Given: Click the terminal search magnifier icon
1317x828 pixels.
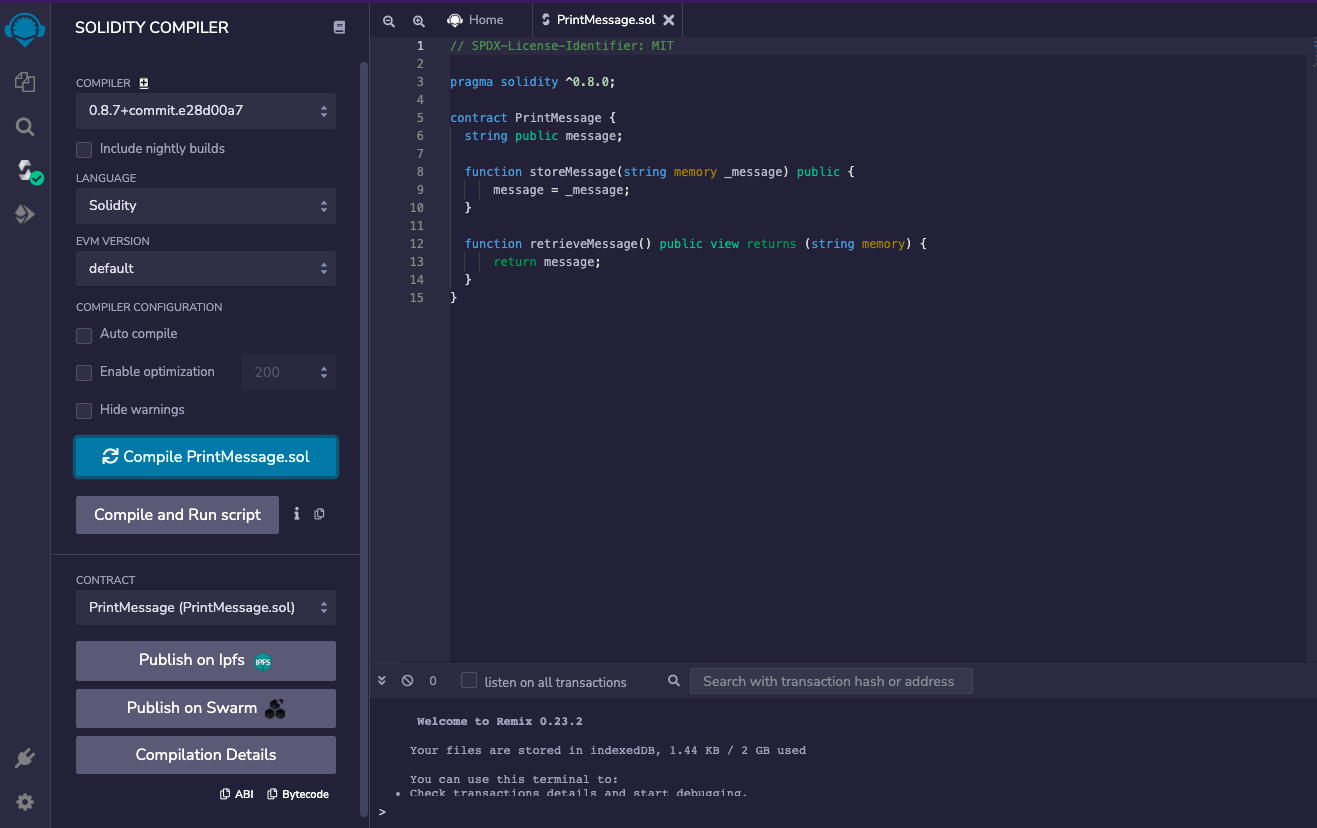Looking at the screenshot, I should click(x=674, y=681).
